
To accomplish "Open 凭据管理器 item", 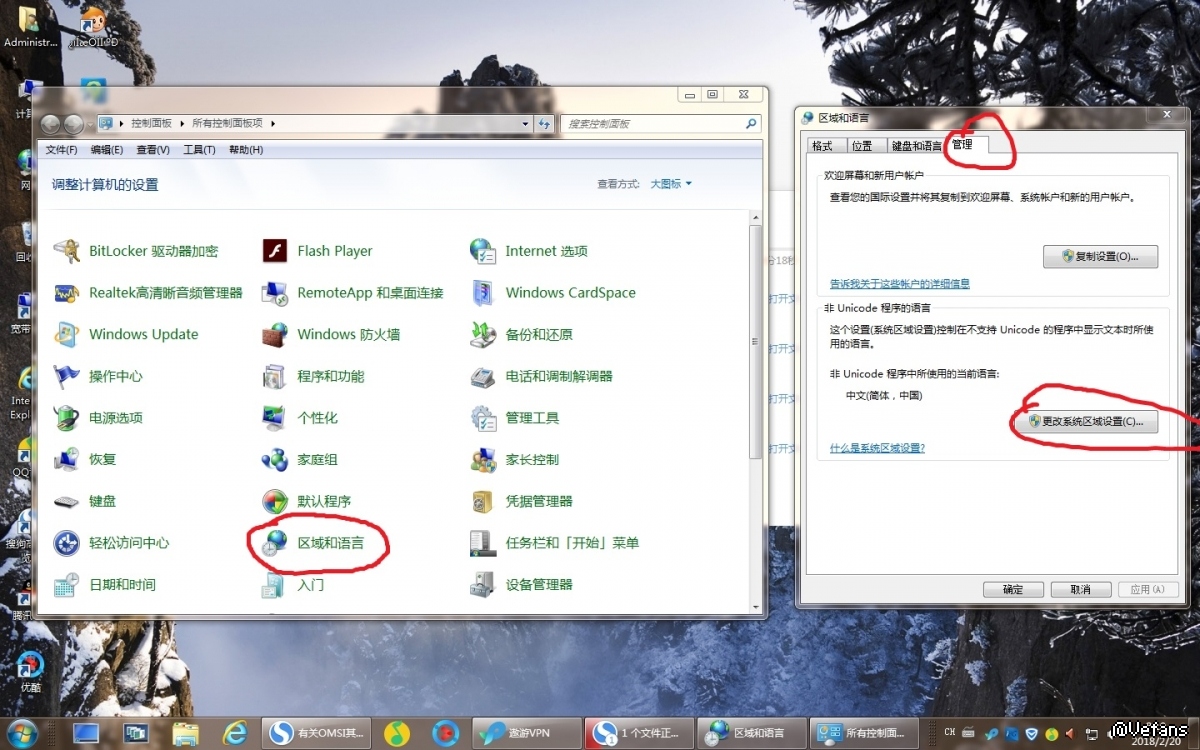I will pyautogui.click(x=521, y=501).
